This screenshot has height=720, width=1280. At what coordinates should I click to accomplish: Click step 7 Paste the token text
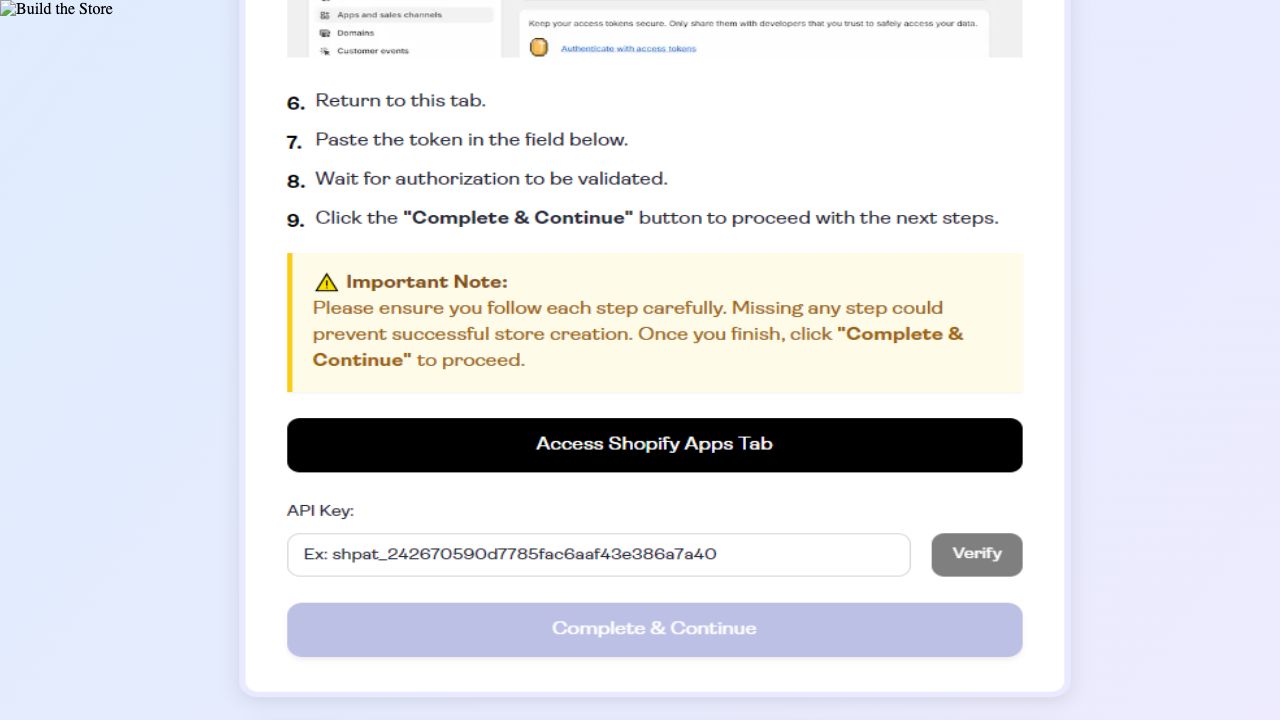471,140
